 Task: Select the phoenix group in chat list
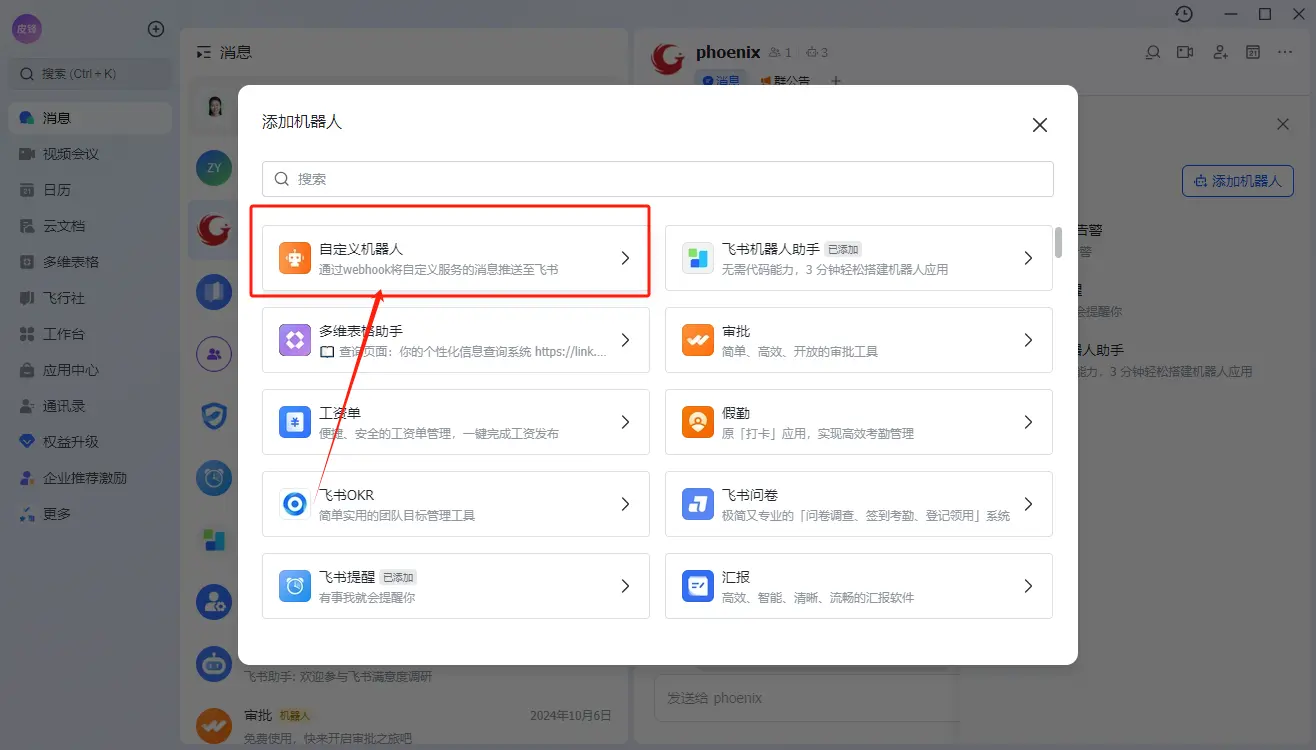[x=213, y=230]
